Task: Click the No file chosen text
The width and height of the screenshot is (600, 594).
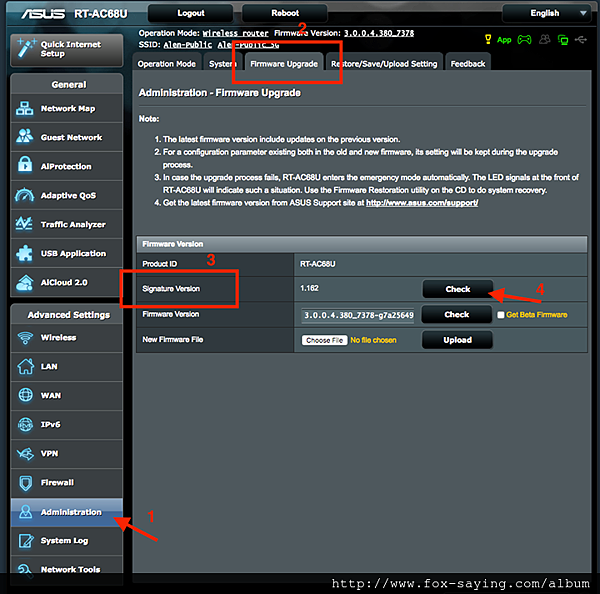Action: click(x=373, y=340)
